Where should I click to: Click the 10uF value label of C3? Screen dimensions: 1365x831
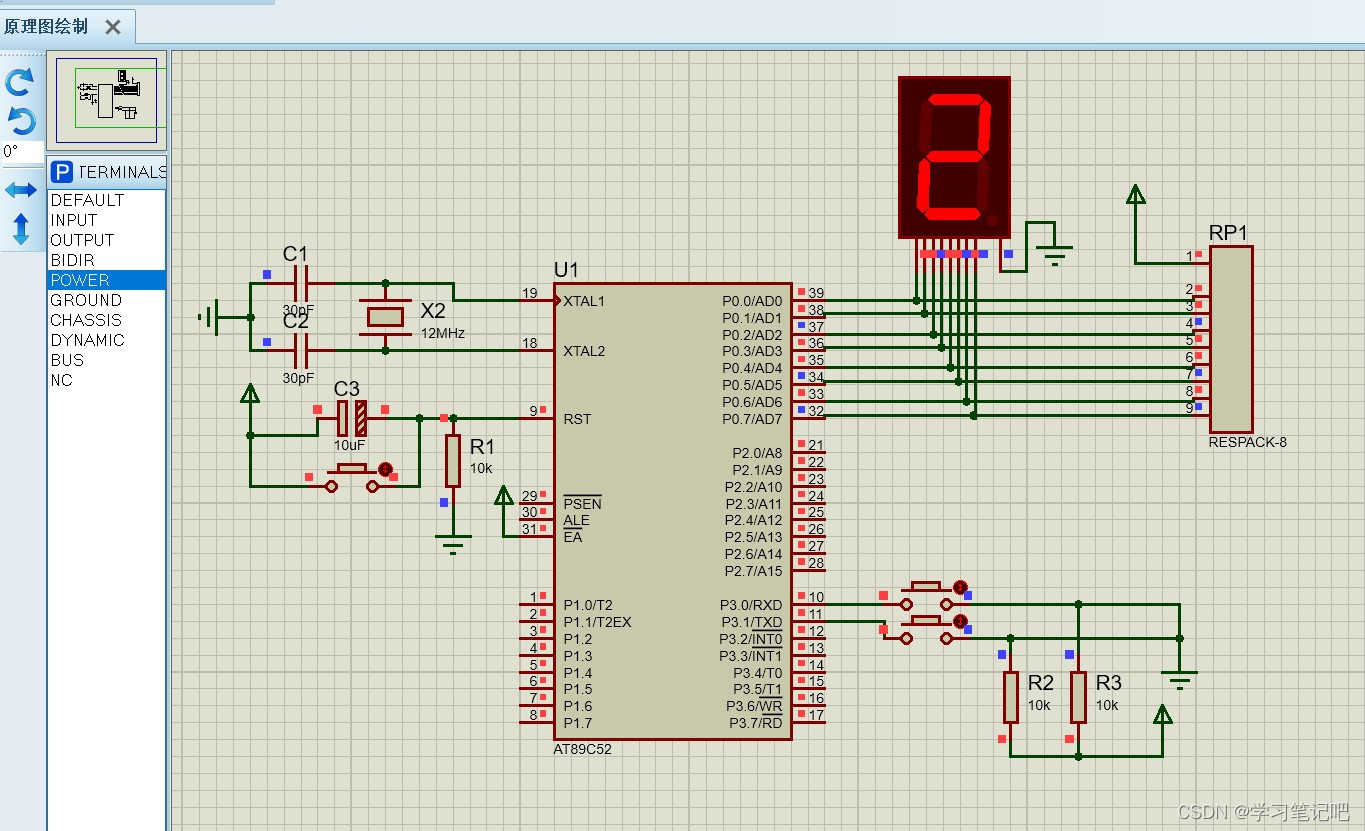(x=350, y=445)
